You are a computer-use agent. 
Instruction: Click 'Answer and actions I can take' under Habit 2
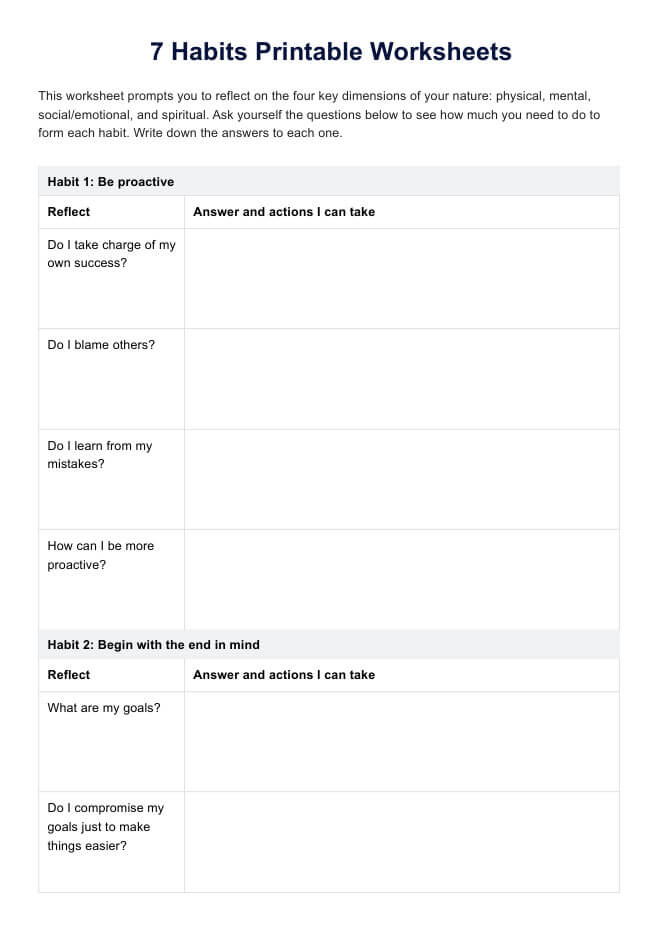pos(284,675)
